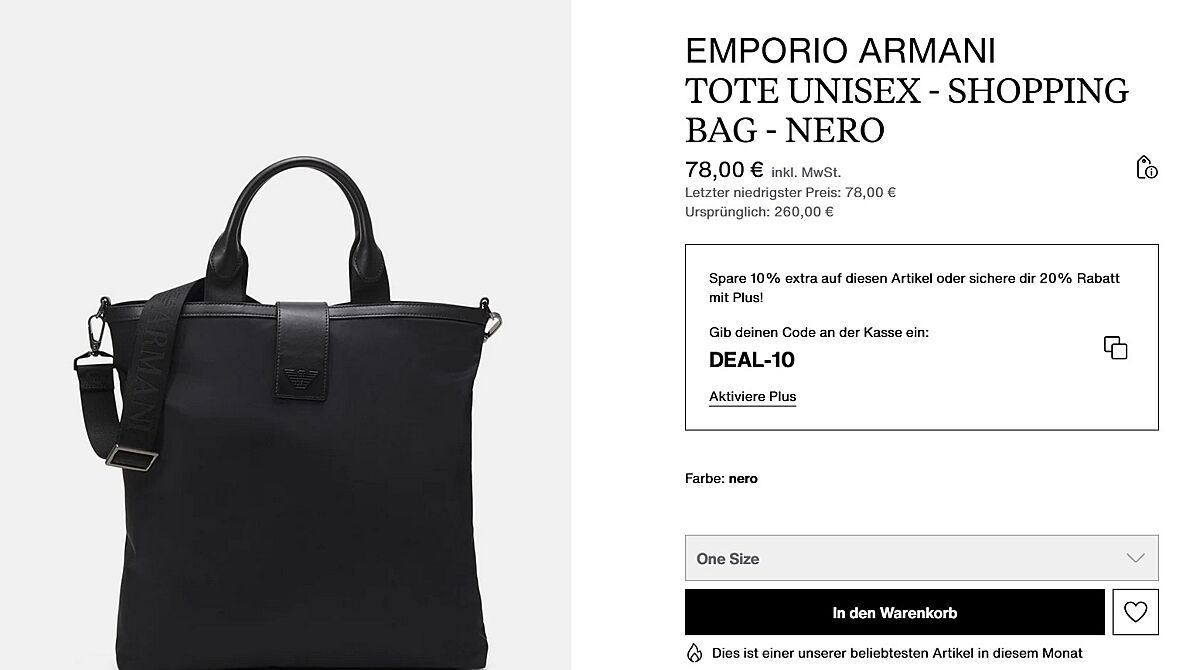Add item to wishlist with heart icon
Viewport: 1200px width, 670px height.
point(1135,612)
